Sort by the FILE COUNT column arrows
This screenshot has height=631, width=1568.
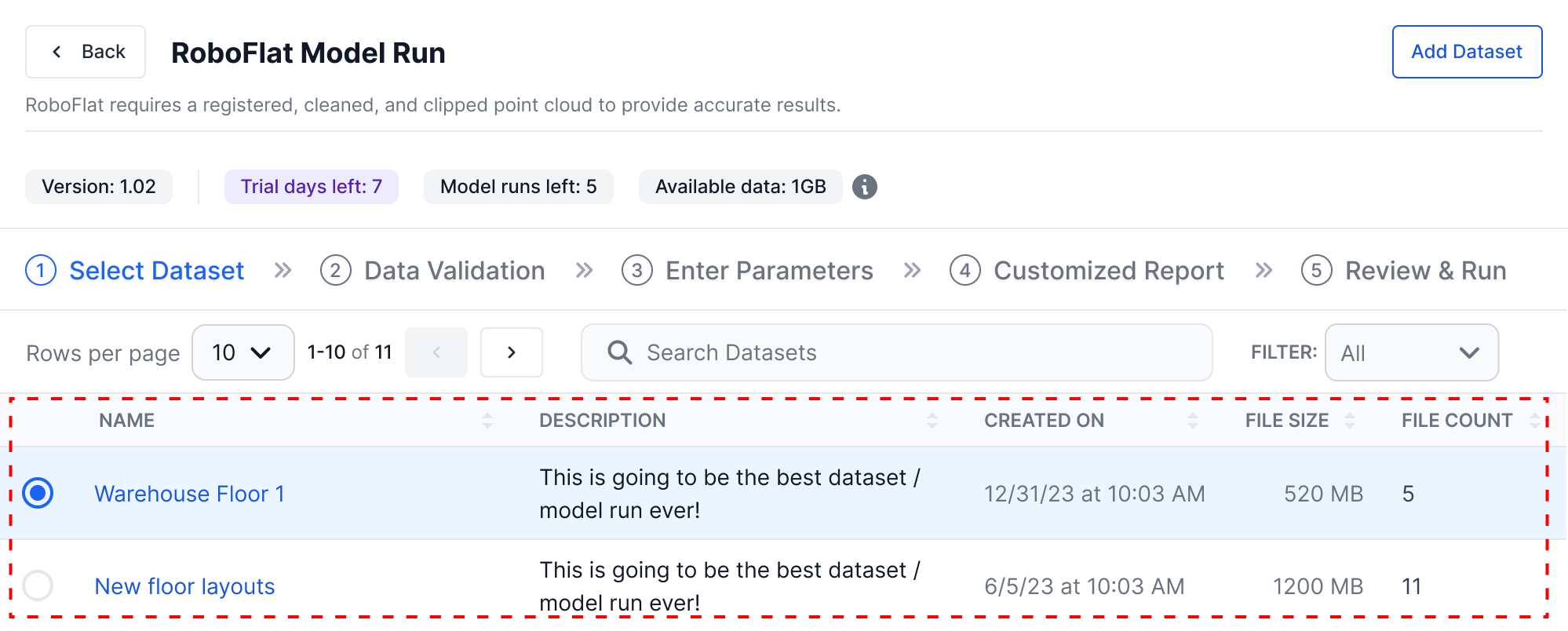(1535, 421)
